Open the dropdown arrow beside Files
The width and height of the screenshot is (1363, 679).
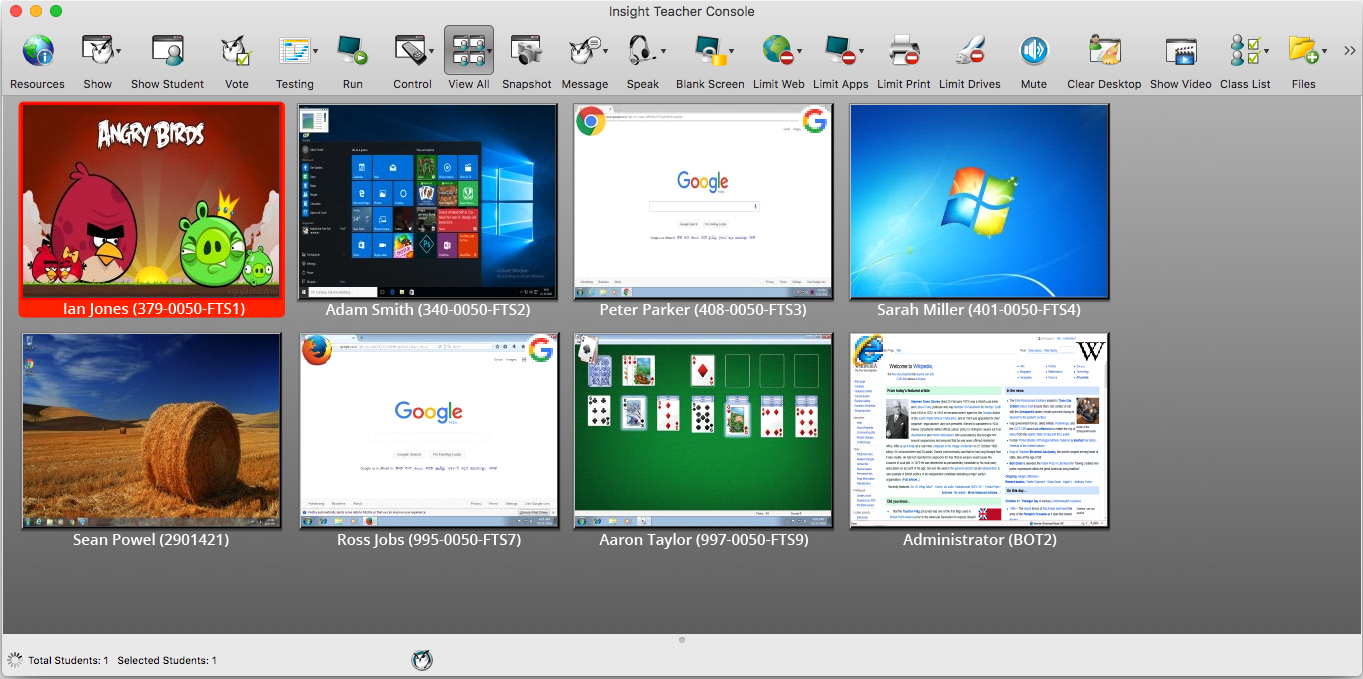[1324, 51]
